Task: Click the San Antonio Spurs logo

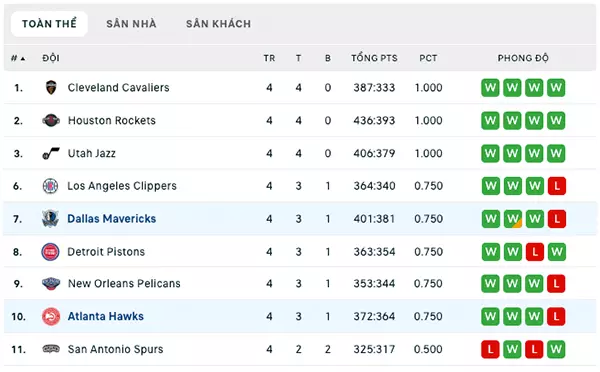Action: (51, 349)
